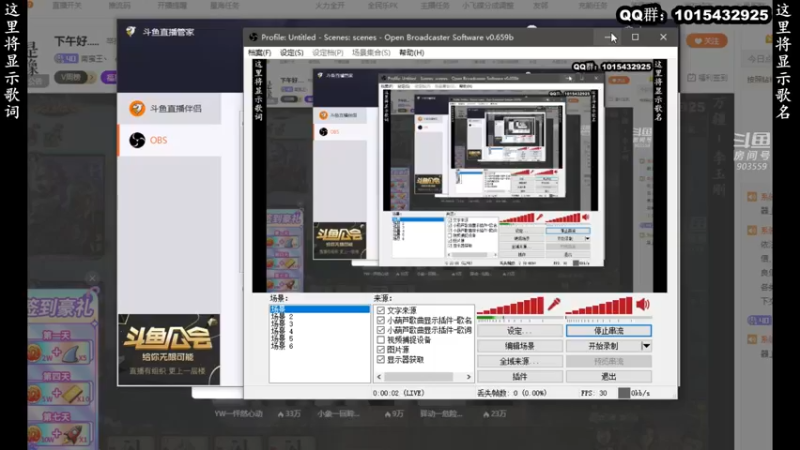Click the sources list right scroll arrow
Screen dimensions: 800x450
(x=468, y=377)
